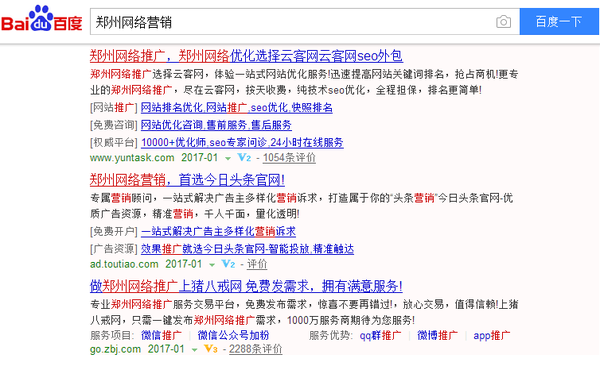Open 效果推广就选今日头条官网-智能投放 link
This screenshot has height=370, width=600.
[247, 249]
